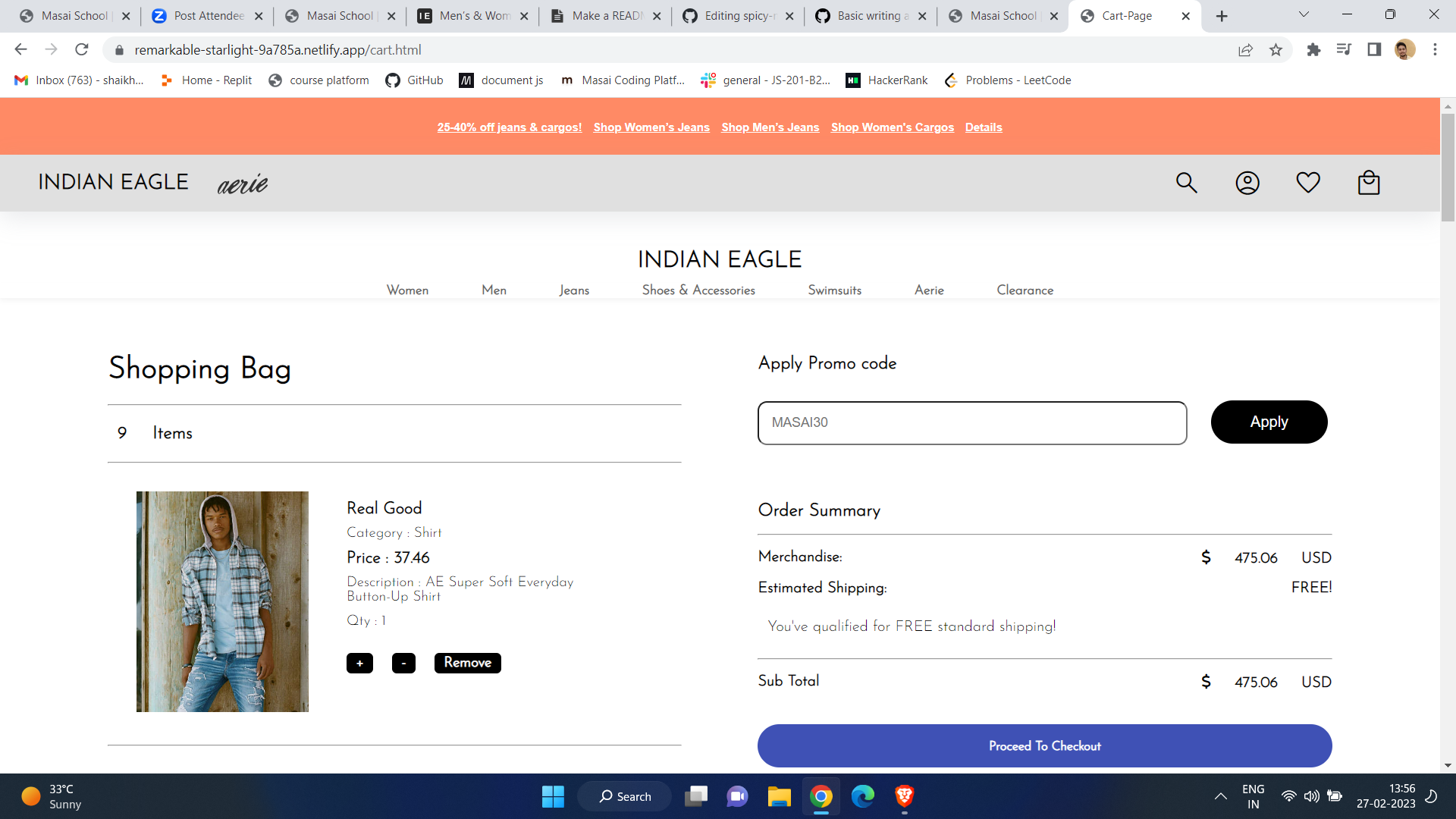Image resolution: width=1456 pixels, height=819 pixels.
Task: Expand the tab search dropdown arrow
Action: 1304,15
